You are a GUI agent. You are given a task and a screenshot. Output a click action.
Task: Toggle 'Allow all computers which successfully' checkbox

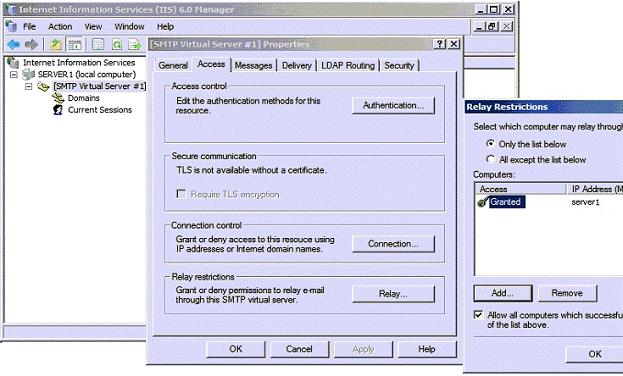tap(478, 315)
